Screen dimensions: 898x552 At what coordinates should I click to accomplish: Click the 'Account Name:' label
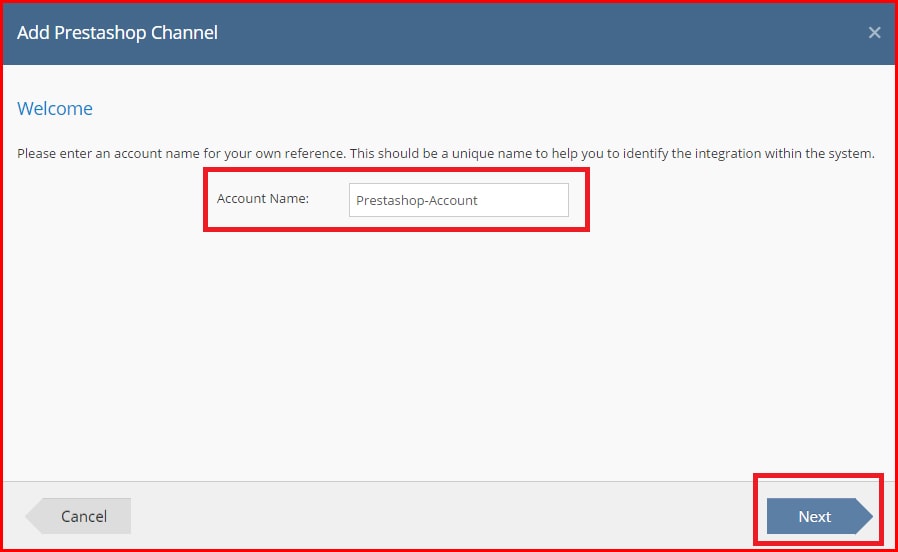coord(263,199)
